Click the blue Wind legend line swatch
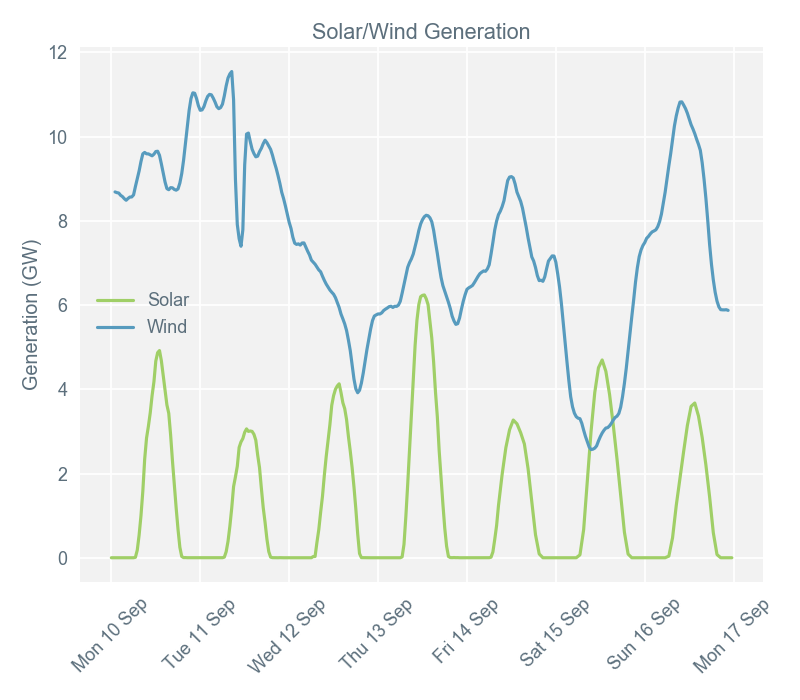Viewport: 800px width, 700px height. click(x=116, y=327)
